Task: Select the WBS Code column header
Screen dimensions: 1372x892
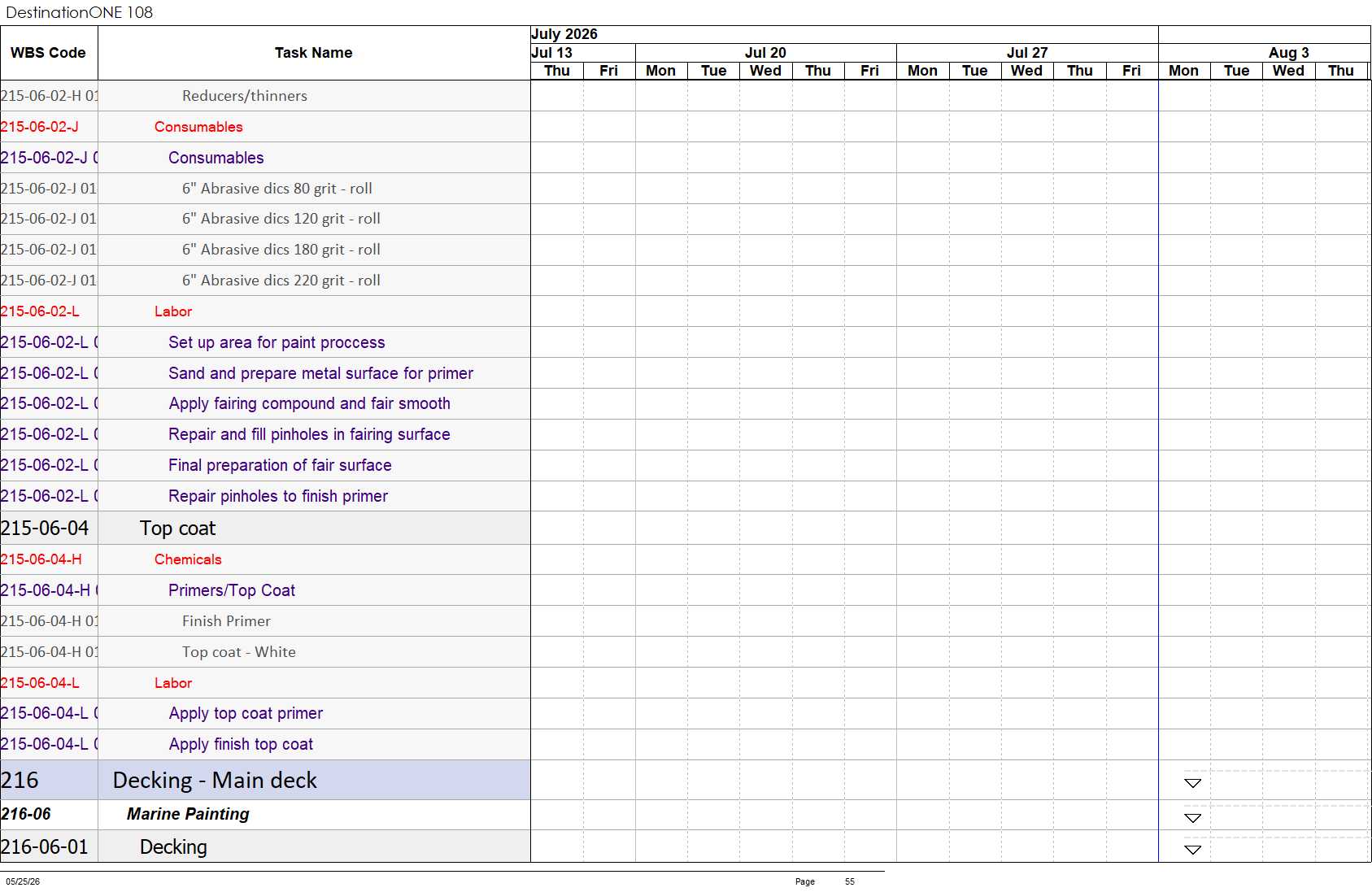Action: pos(48,53)
